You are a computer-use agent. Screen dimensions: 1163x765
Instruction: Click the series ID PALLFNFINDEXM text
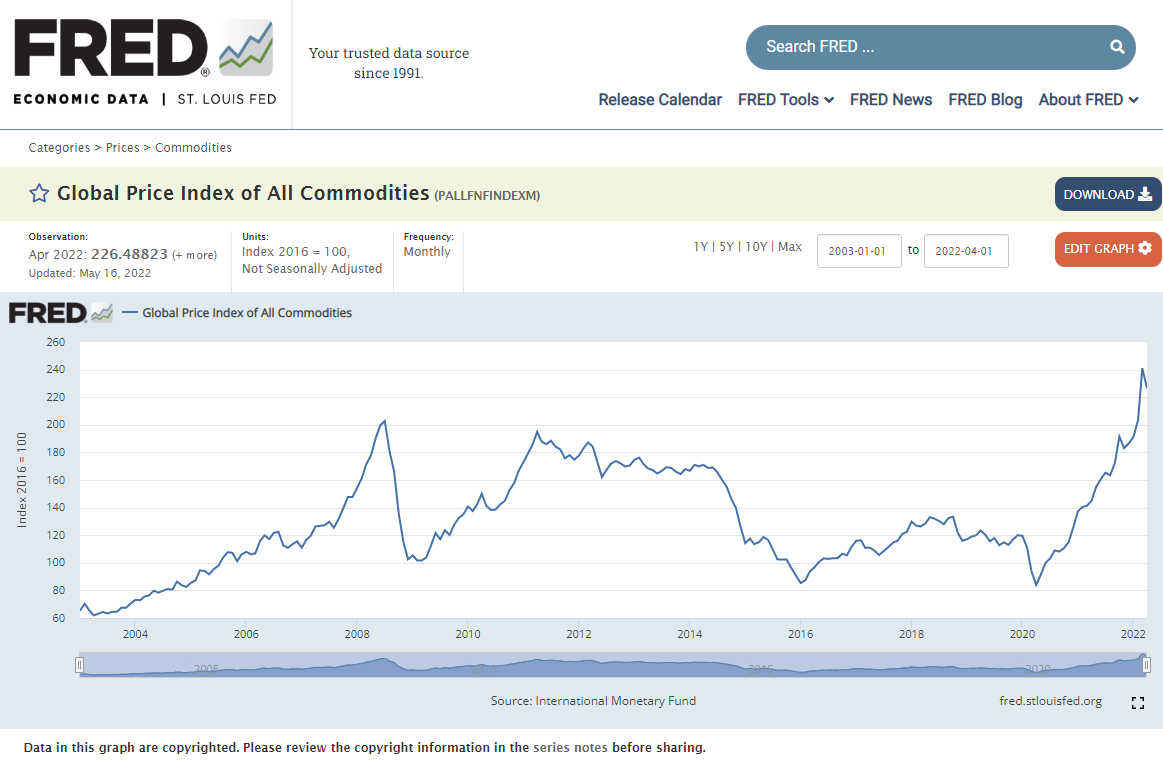tap(487, 196)
